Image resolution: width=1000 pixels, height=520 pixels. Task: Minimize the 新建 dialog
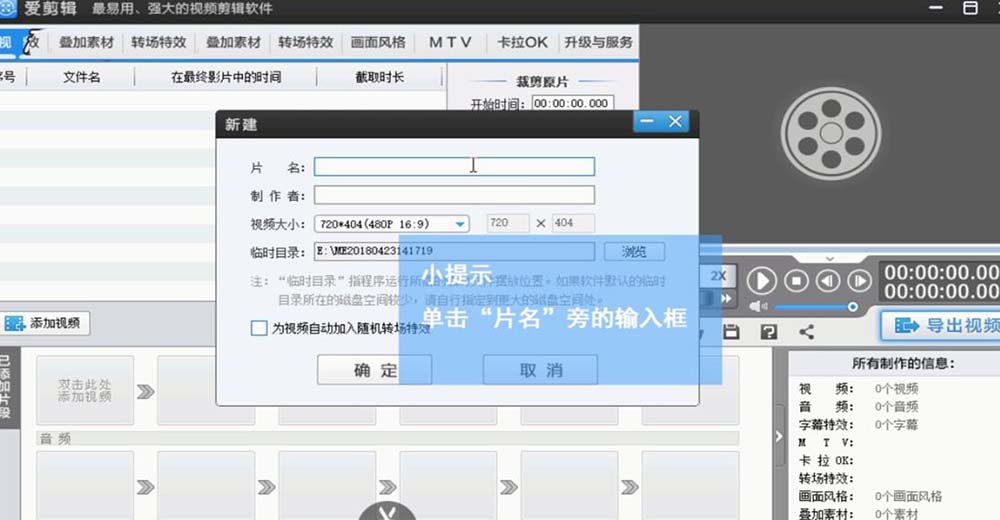pos(647,121)
